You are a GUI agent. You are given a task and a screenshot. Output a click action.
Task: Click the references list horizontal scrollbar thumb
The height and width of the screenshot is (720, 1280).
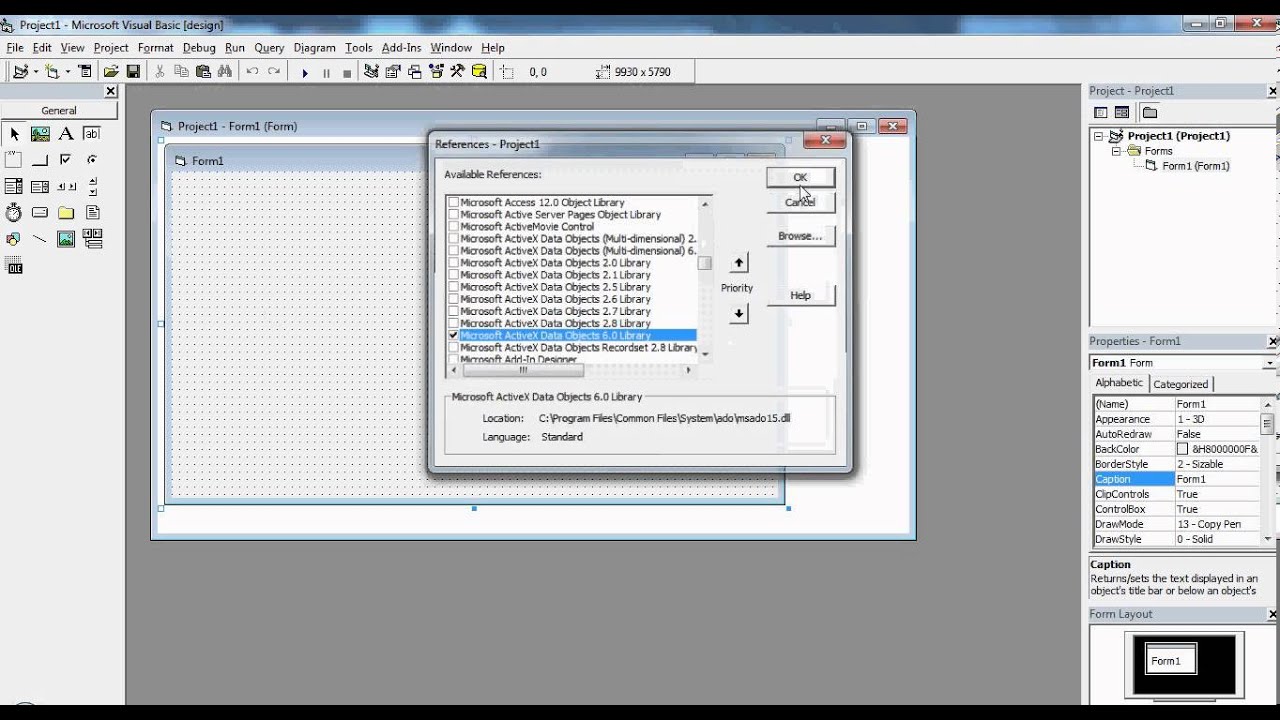(522, 370)
